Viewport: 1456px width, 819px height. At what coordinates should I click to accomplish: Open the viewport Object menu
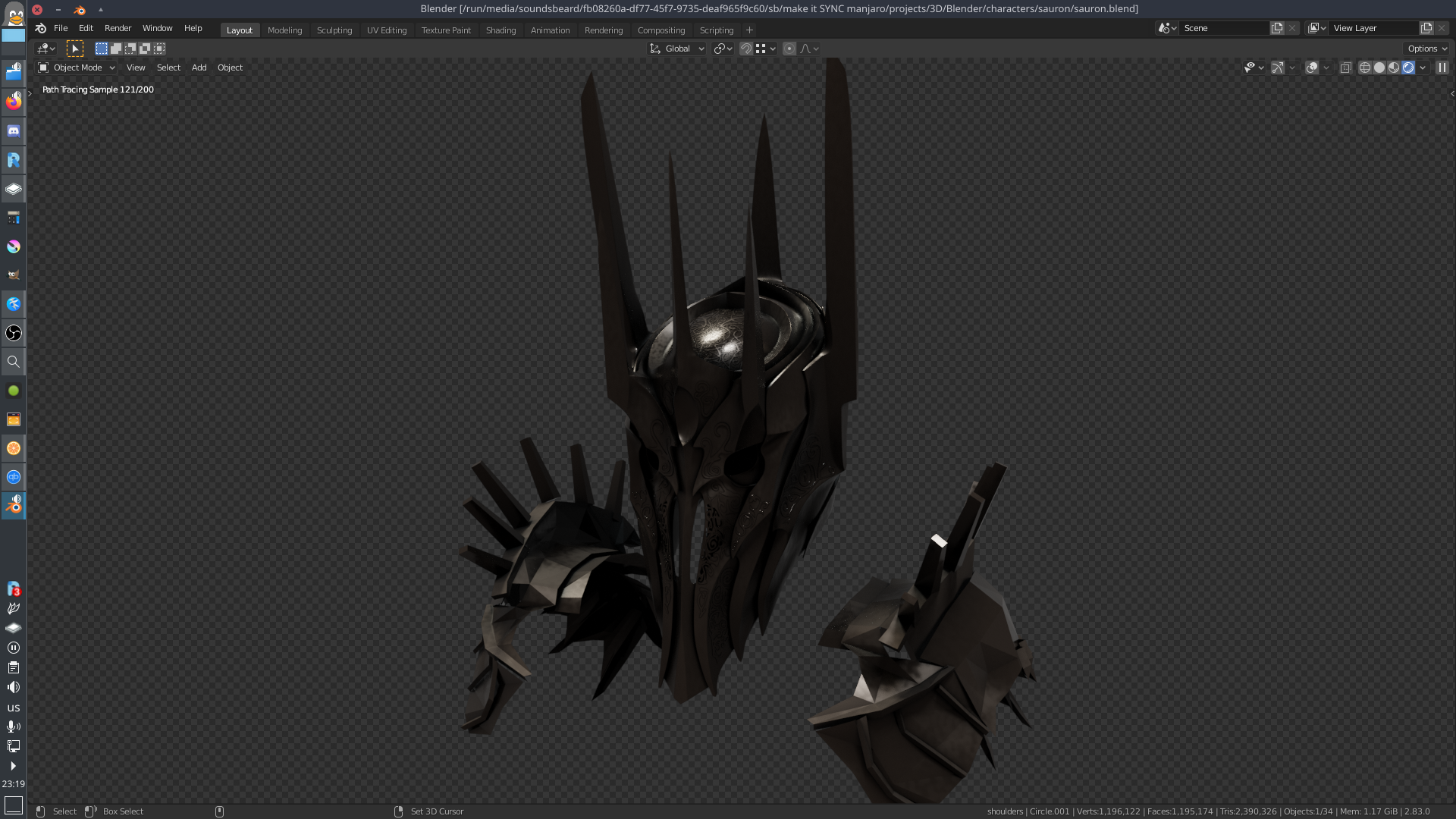click(230, 67)
